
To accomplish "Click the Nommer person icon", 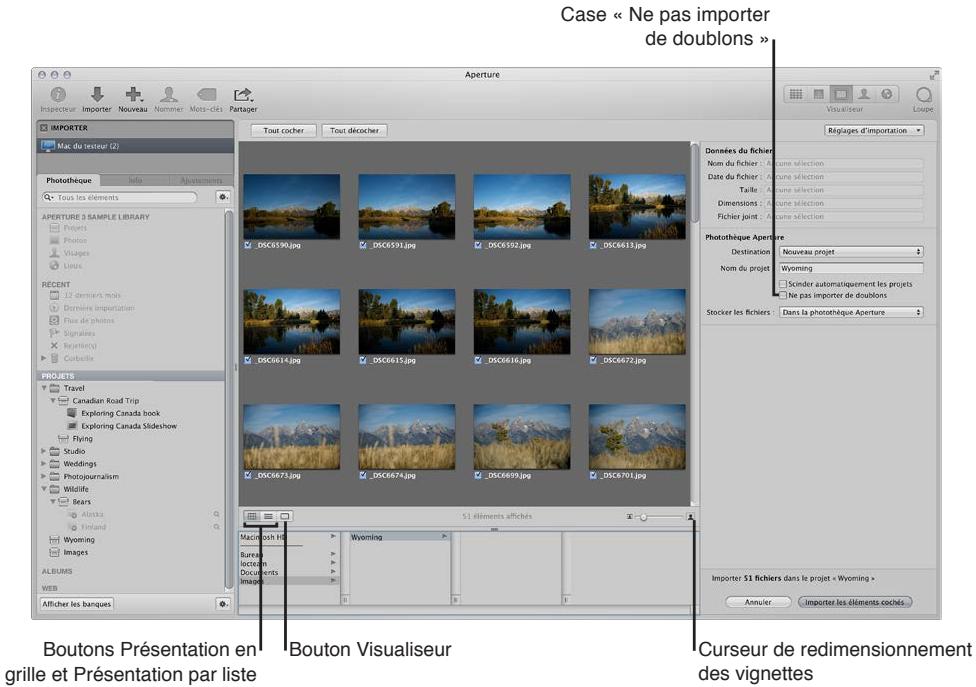I will pos(168,95).
